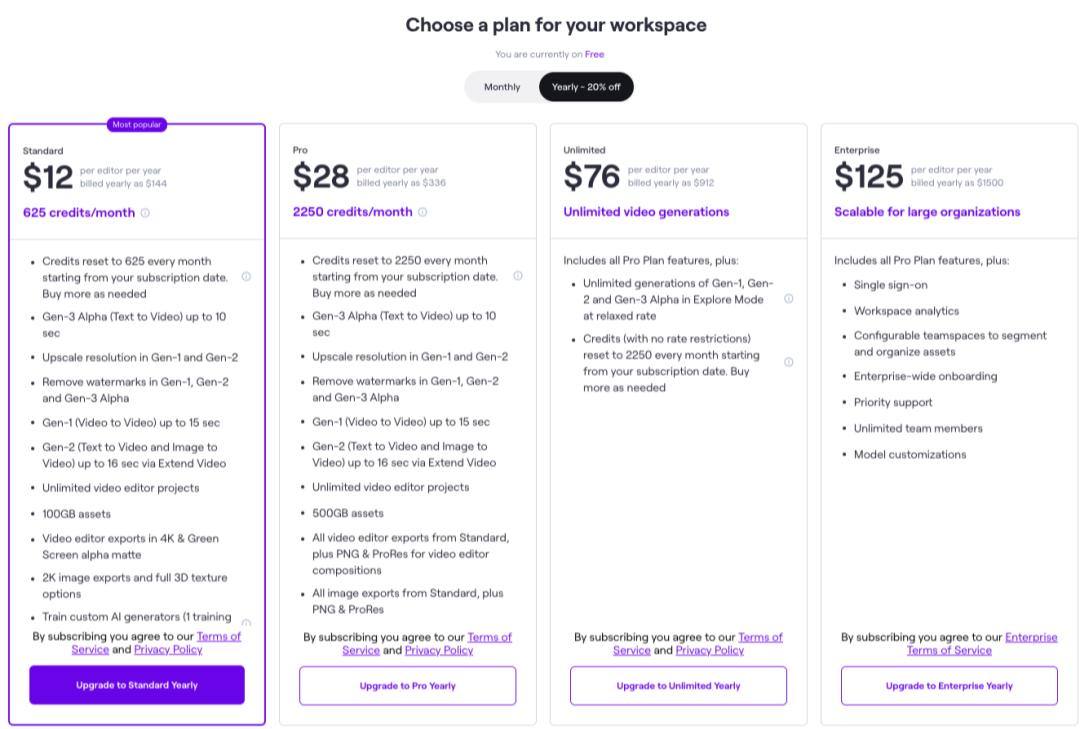Image resolution: width=1080 pixels, height=729 pixels.
Task: Open Terms of Service link under Unlimited plan
Action: point(760,637)
